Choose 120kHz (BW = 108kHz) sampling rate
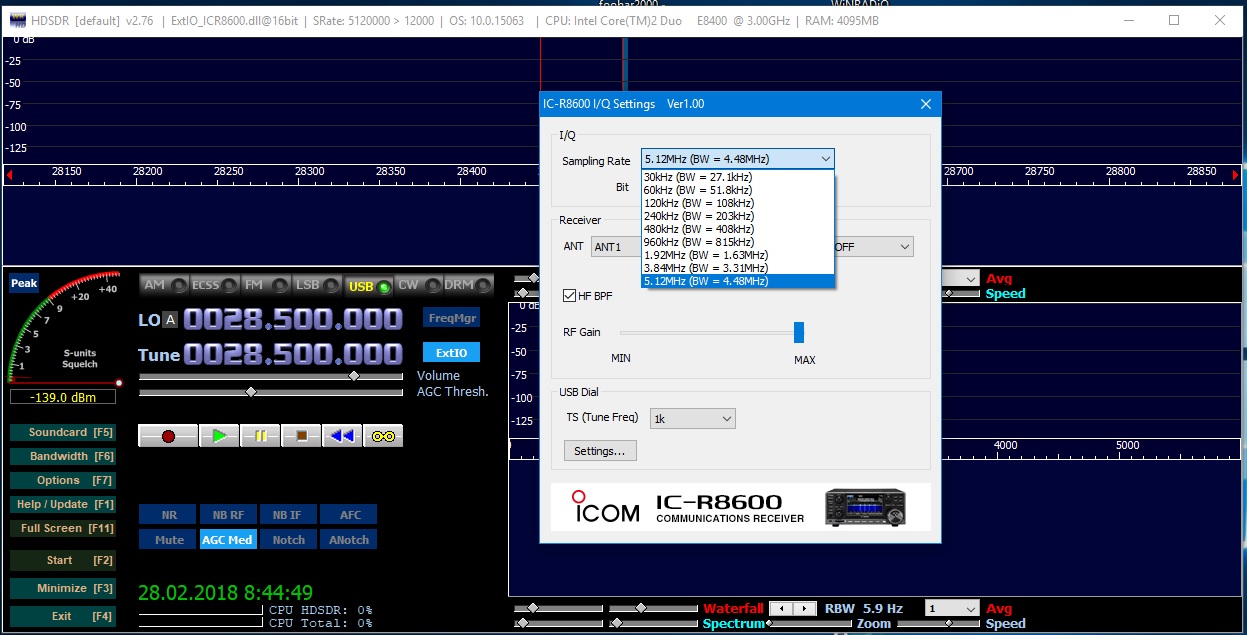Viewport: 1247px width, 635px height. [x=738, y=203]
